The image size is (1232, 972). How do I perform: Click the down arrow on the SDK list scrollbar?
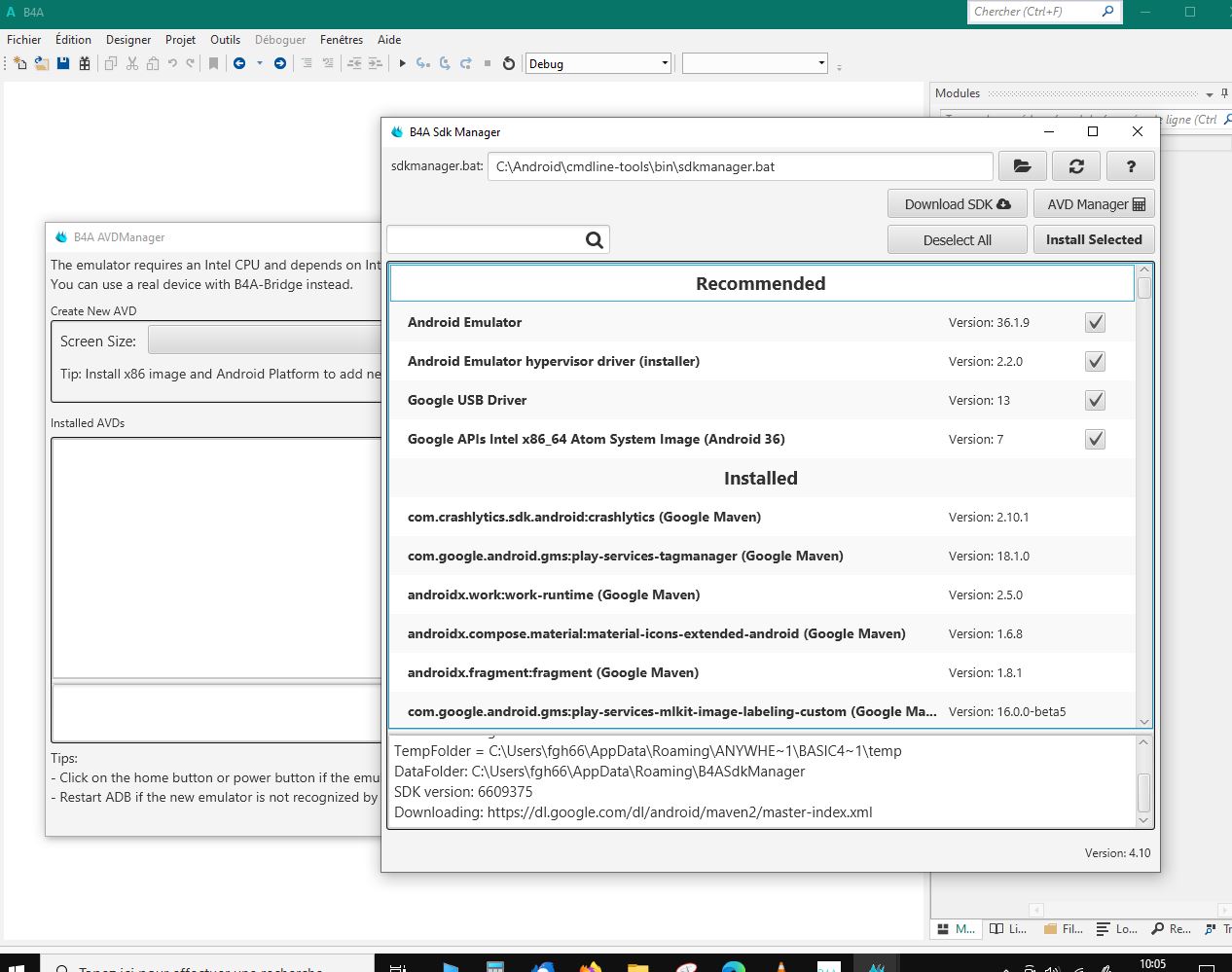pyautogui.click(x=1144, y=722)
